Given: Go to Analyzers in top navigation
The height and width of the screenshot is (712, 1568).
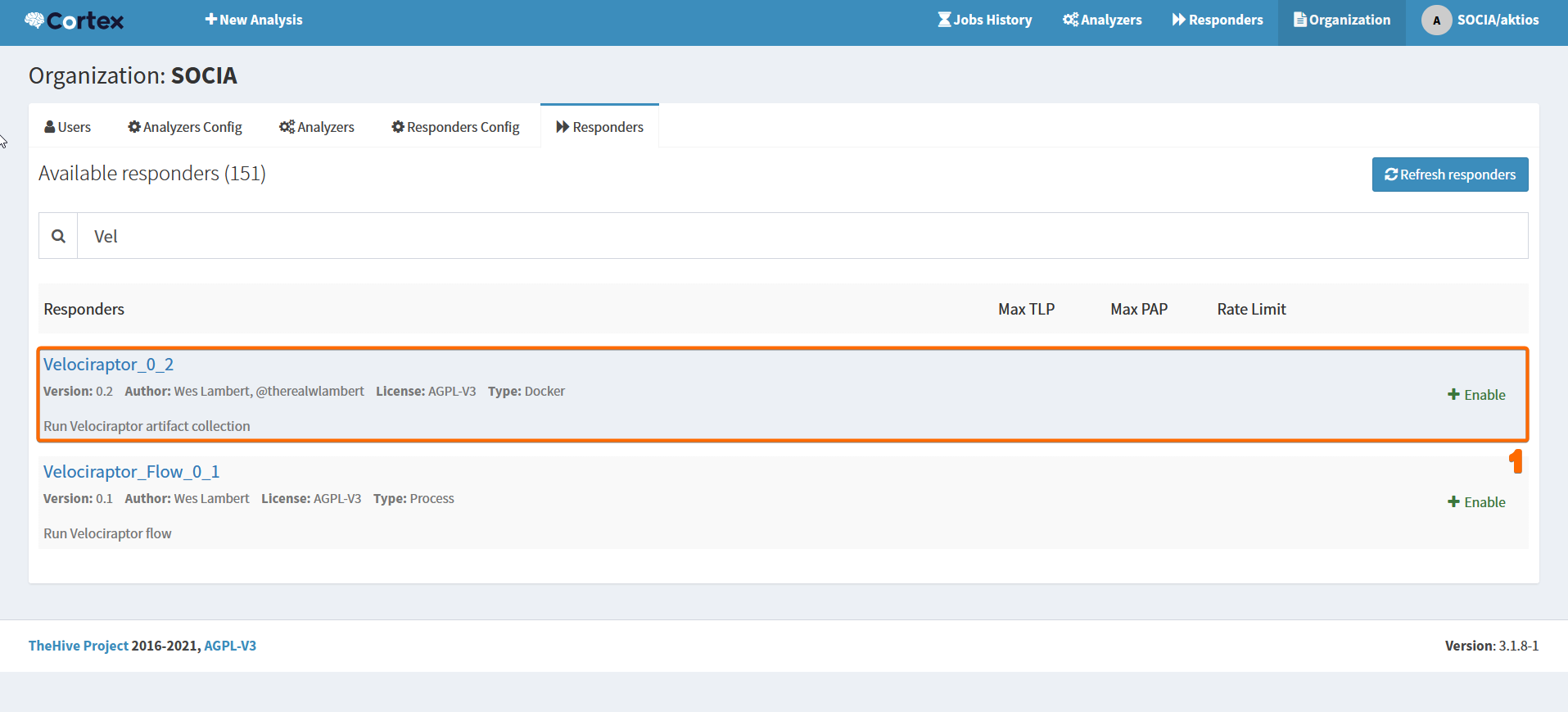Looking at the screenshot, I should point(1102,20).
